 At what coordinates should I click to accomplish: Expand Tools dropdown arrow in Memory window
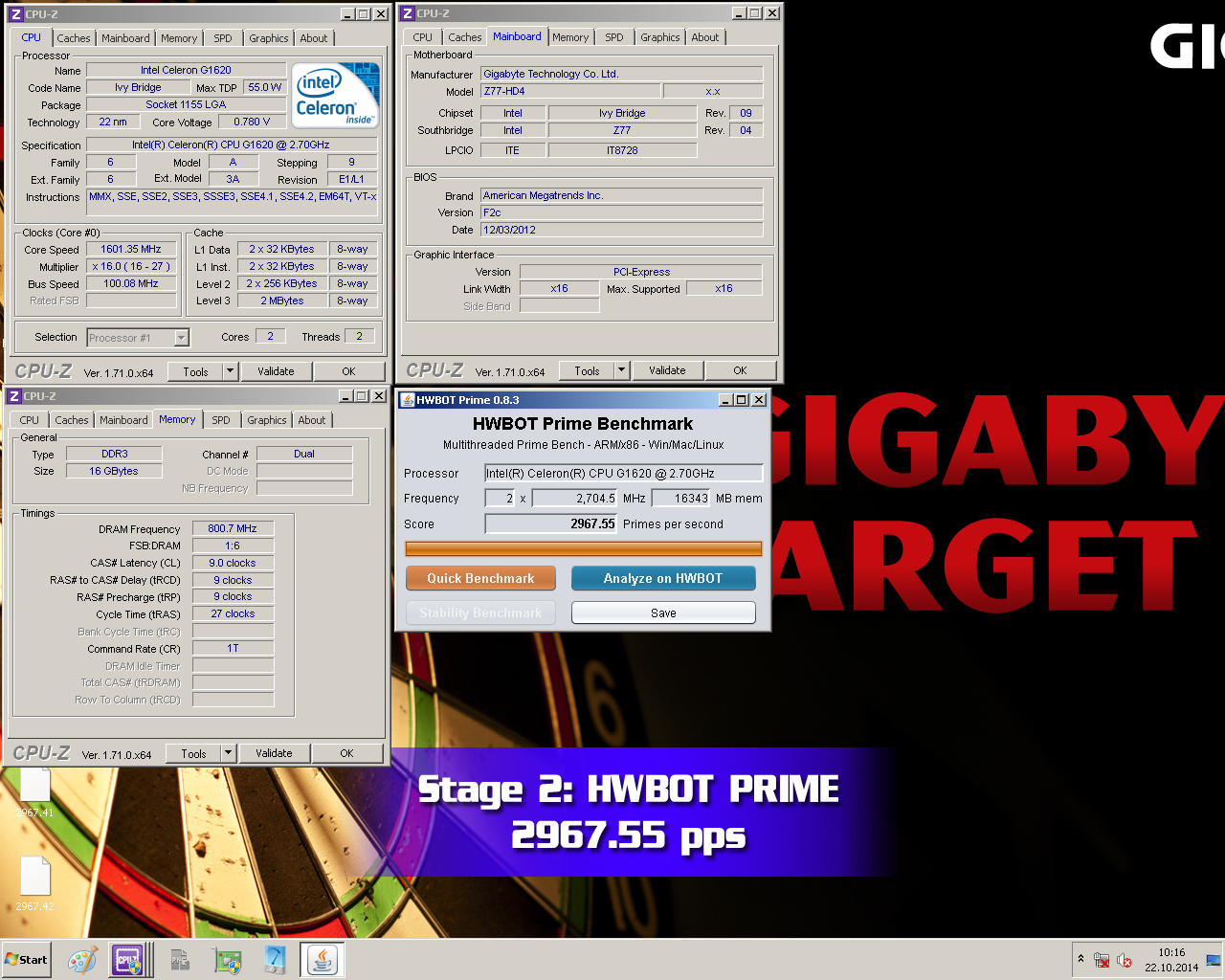228,753
